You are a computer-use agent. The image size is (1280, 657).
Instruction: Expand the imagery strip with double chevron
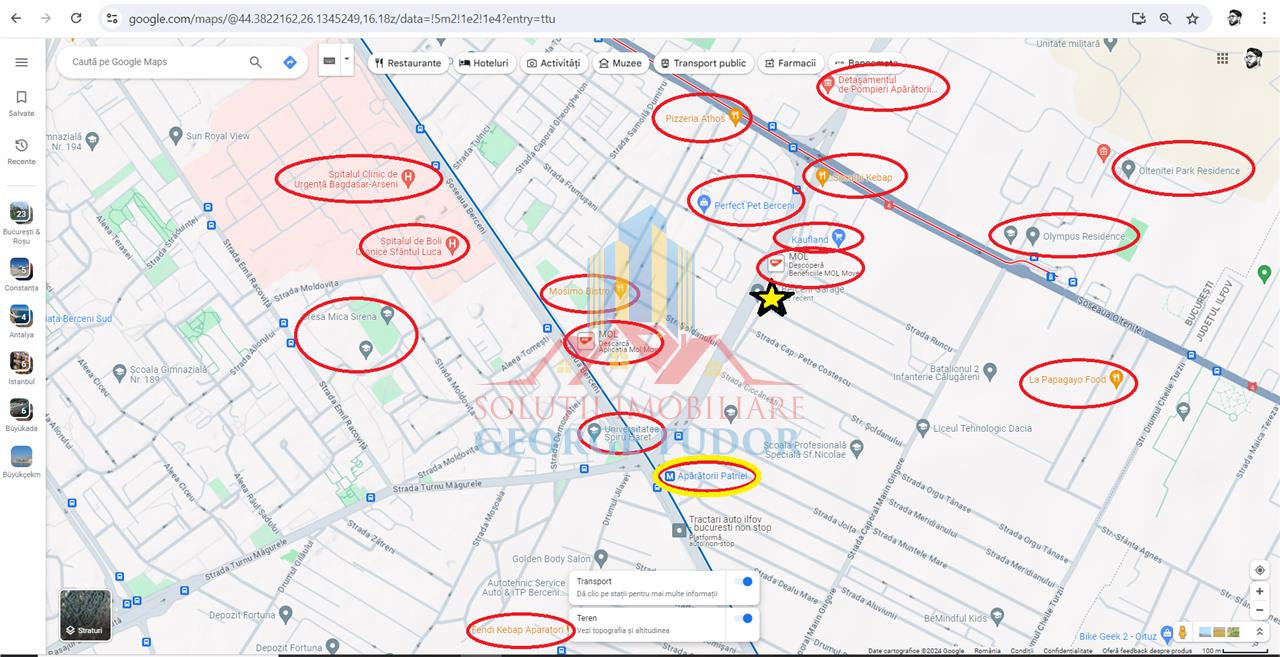(x=1260, y=633)
